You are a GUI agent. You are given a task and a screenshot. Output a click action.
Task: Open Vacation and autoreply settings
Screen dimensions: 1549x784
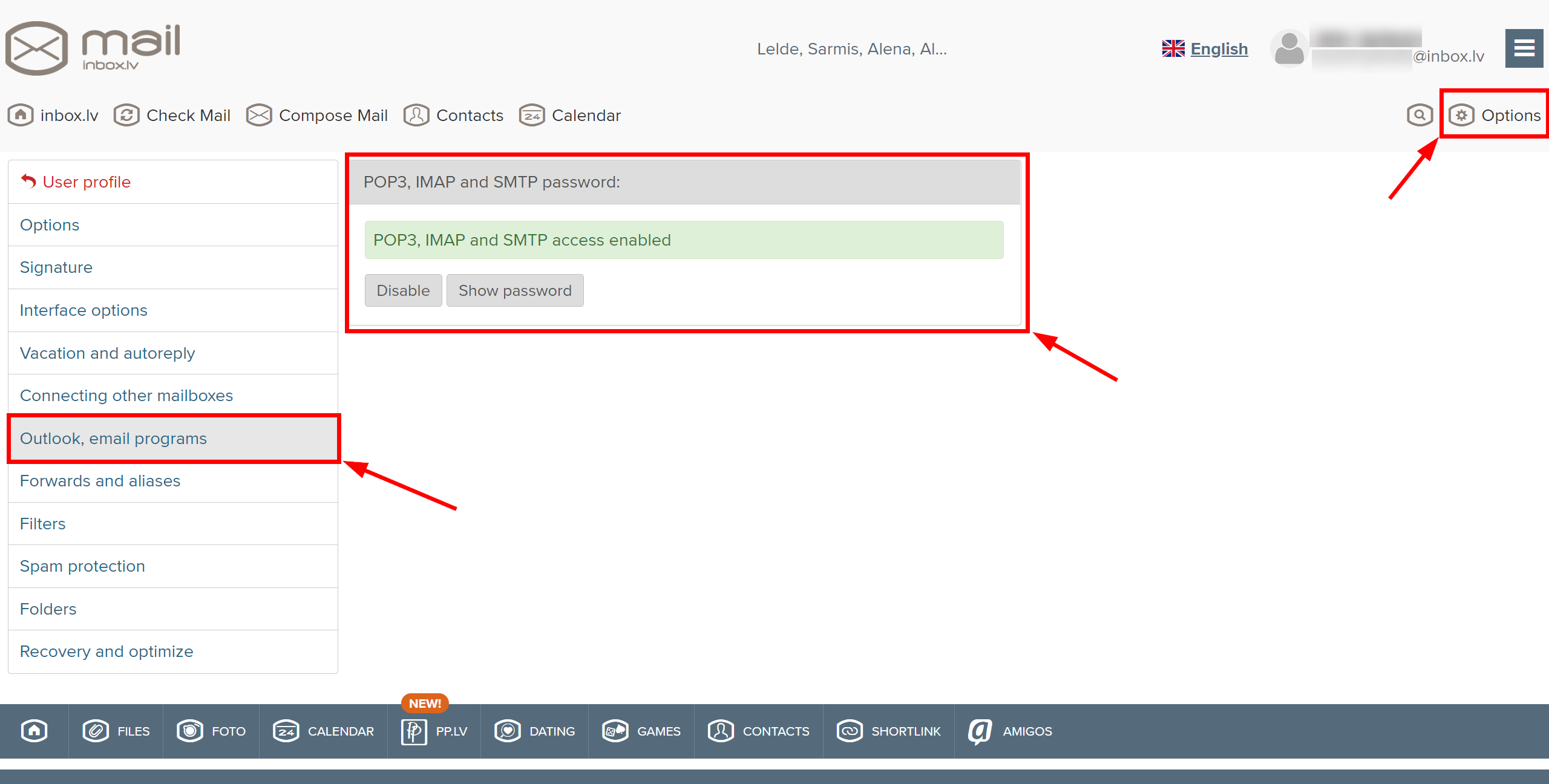(x=173, y=353)
